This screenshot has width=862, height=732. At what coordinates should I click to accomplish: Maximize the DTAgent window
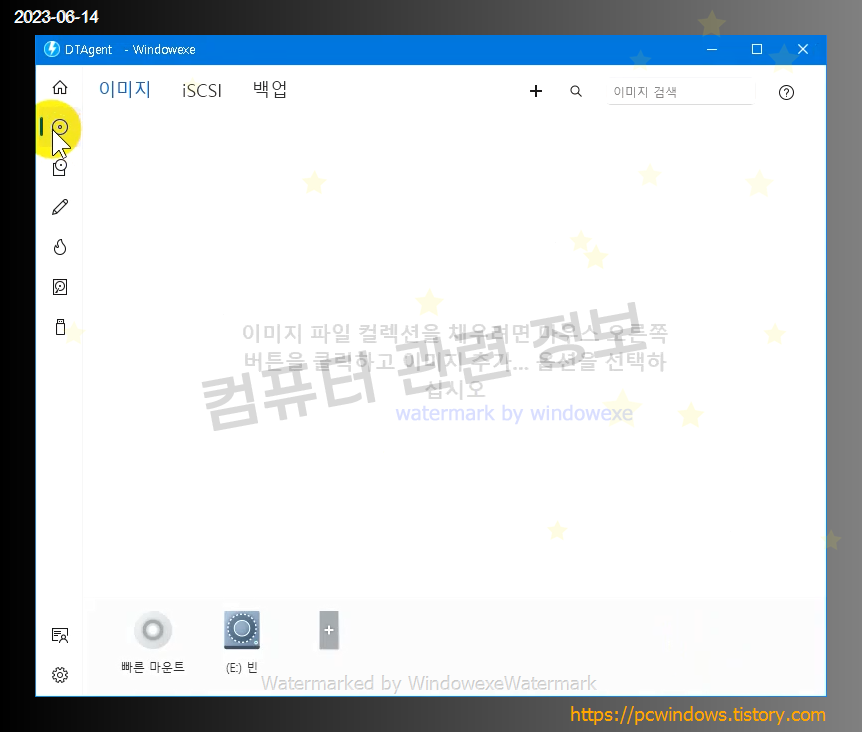(x=757, y=49)
